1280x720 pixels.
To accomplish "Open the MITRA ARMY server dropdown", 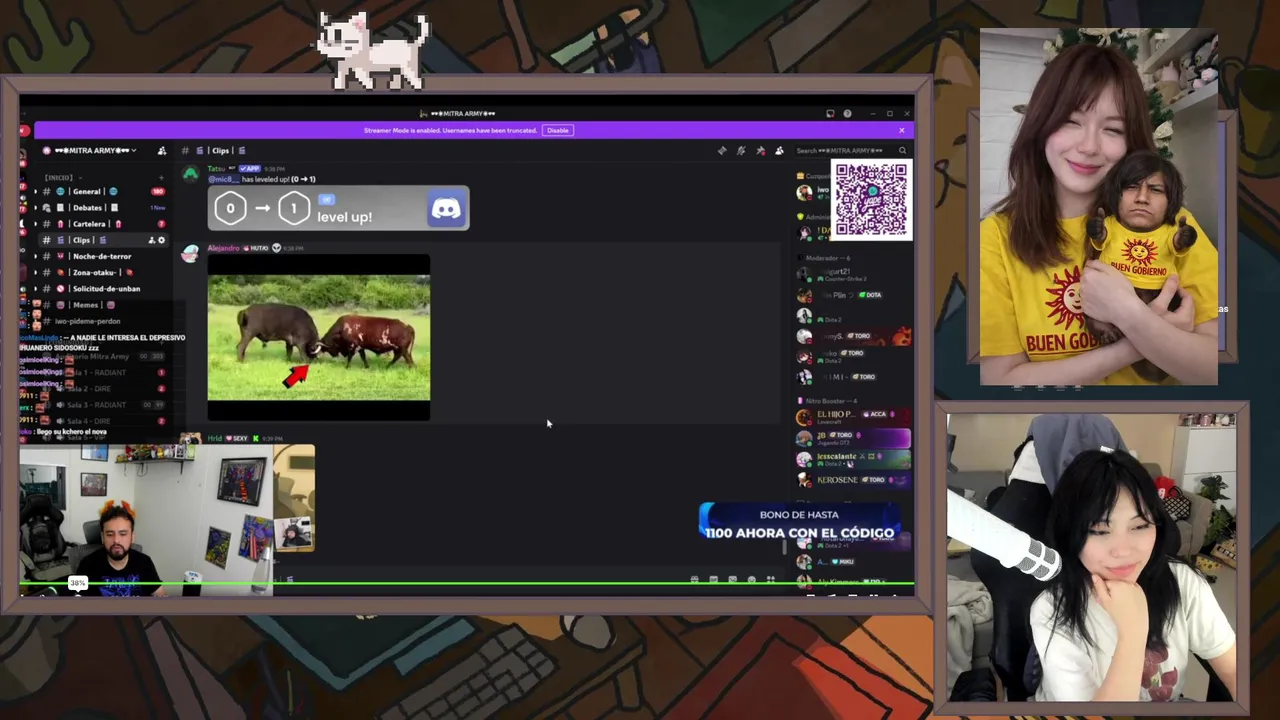I will 95,150.
